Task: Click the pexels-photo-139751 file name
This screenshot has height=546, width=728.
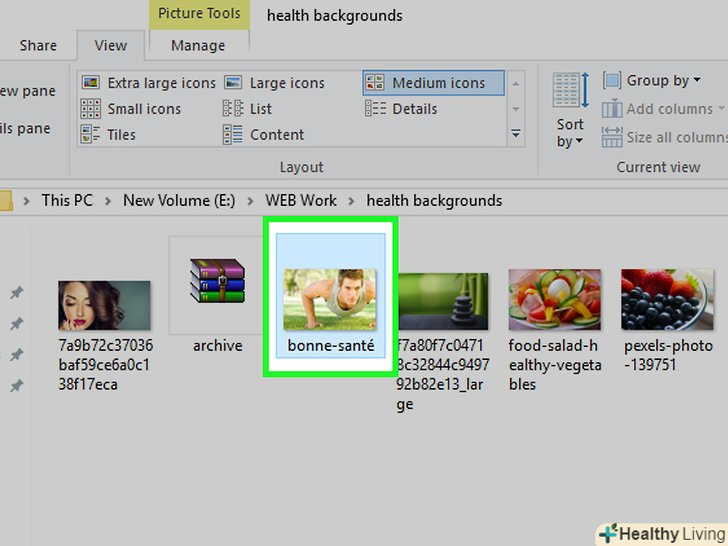Action: (668, 355)
